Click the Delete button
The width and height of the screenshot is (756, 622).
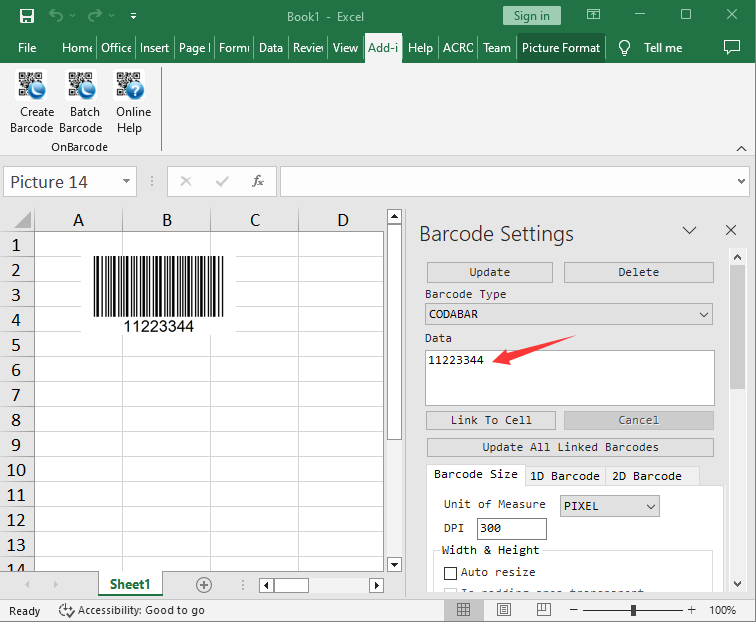[x=638, y=272]
